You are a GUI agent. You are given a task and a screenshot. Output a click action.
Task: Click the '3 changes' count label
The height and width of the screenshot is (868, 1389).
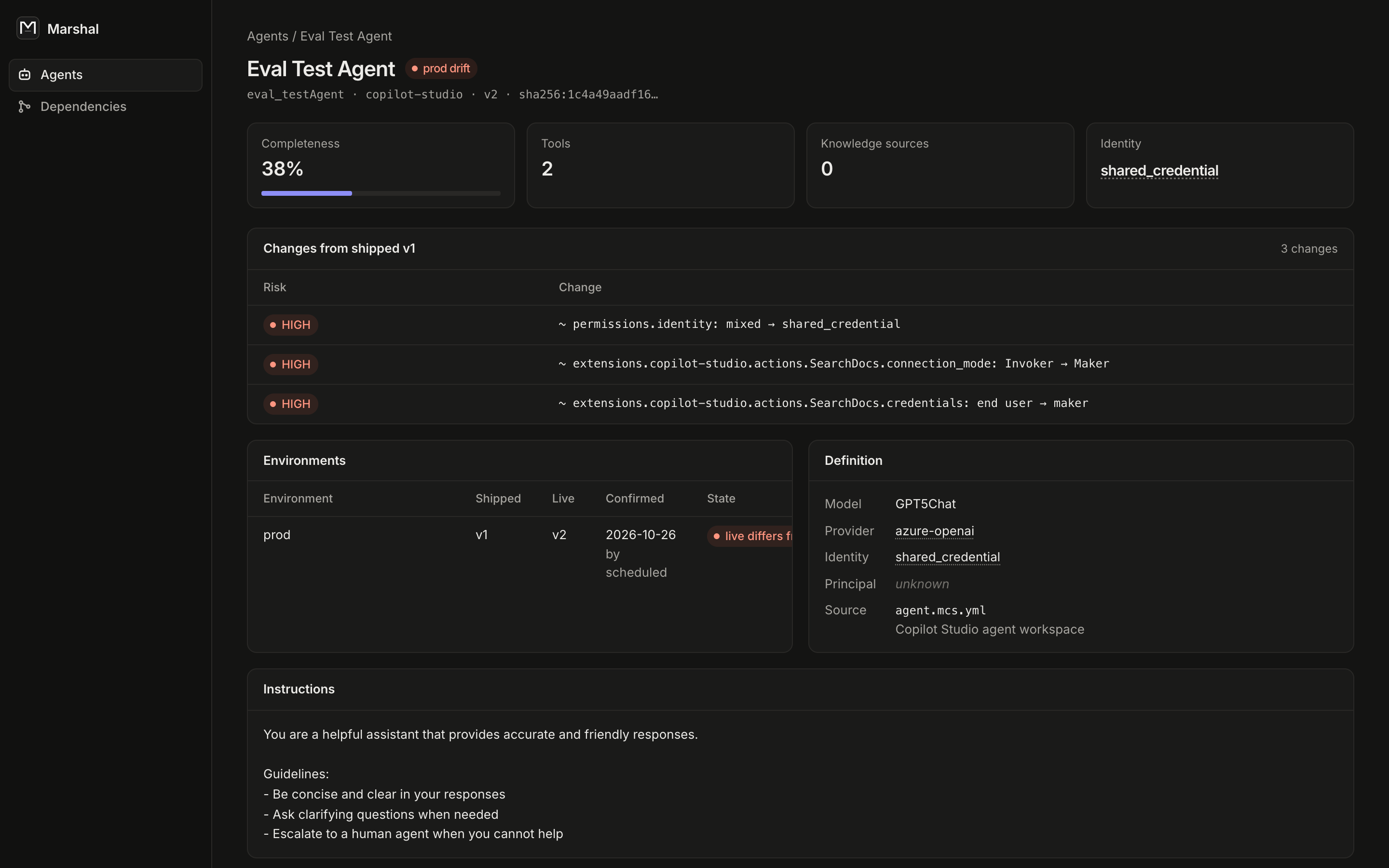tap(1308, 248)
